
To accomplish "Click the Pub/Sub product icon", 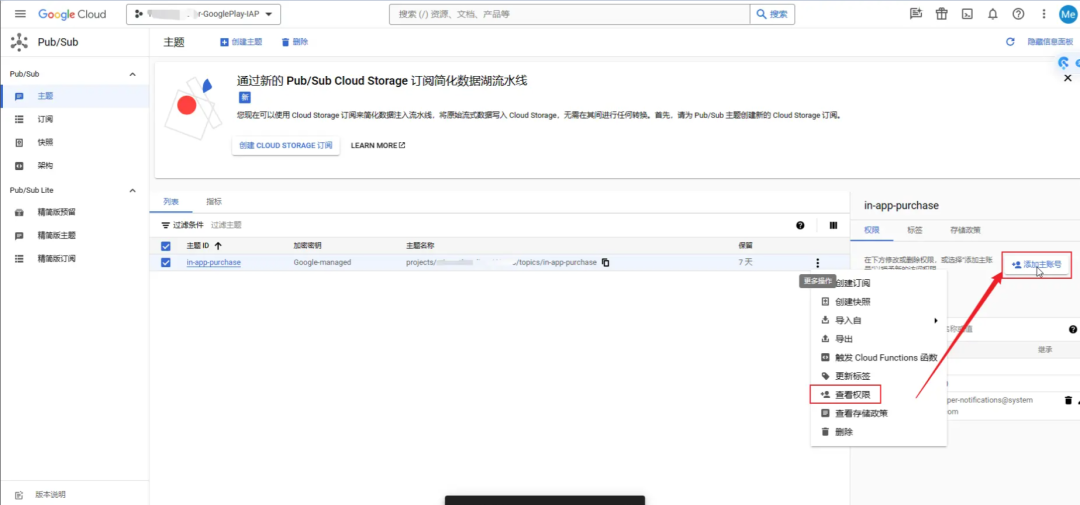I will point(19,42).
